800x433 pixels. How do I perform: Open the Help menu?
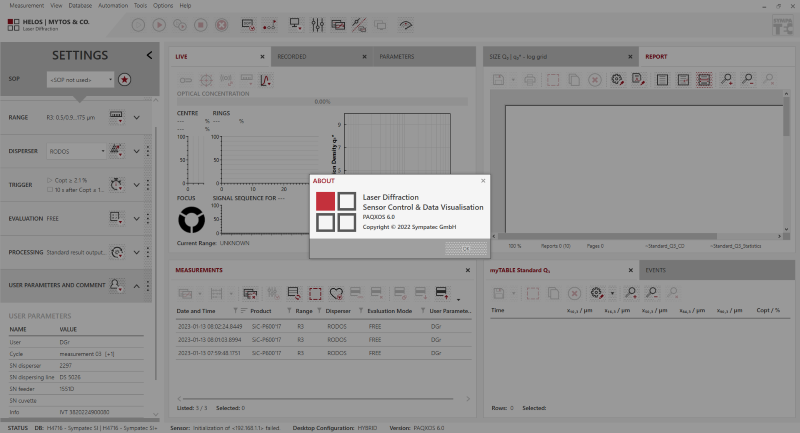(x=185, y=6)
